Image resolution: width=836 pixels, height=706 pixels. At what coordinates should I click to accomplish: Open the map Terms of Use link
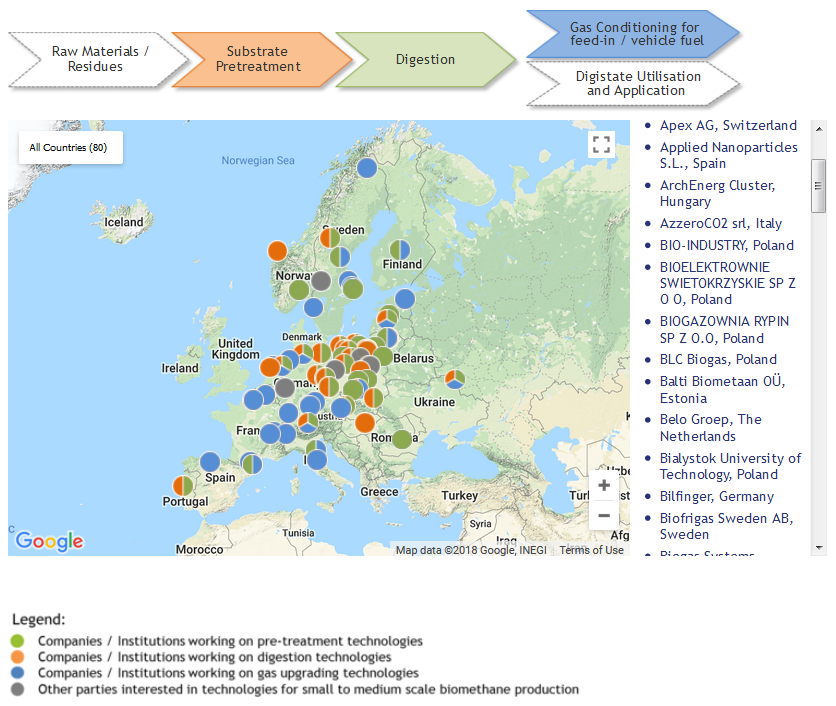591,550
